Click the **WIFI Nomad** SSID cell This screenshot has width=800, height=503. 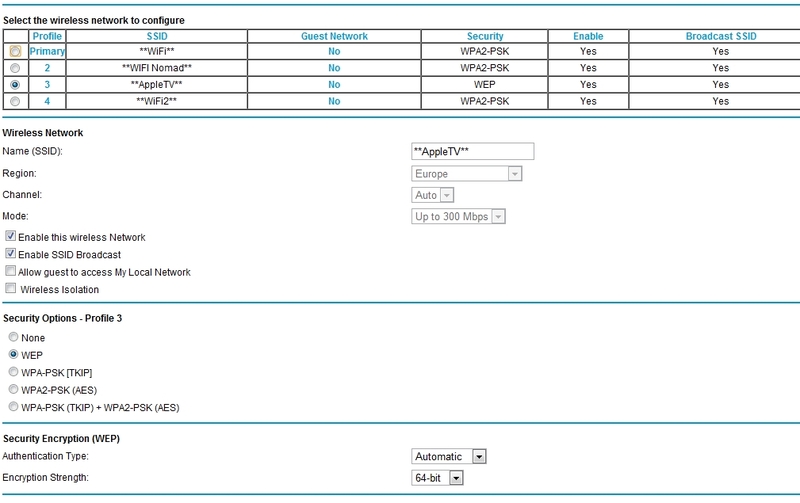tap(157, 68)
